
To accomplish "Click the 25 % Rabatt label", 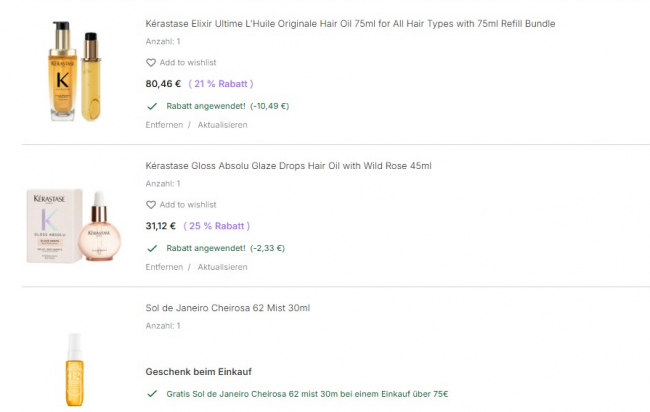I will click(219, 226).
